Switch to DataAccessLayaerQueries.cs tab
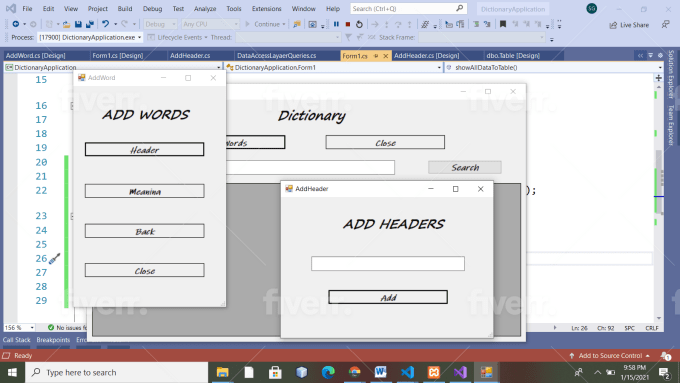Viewport: 680px width, 383px height. tap(276, 56)
